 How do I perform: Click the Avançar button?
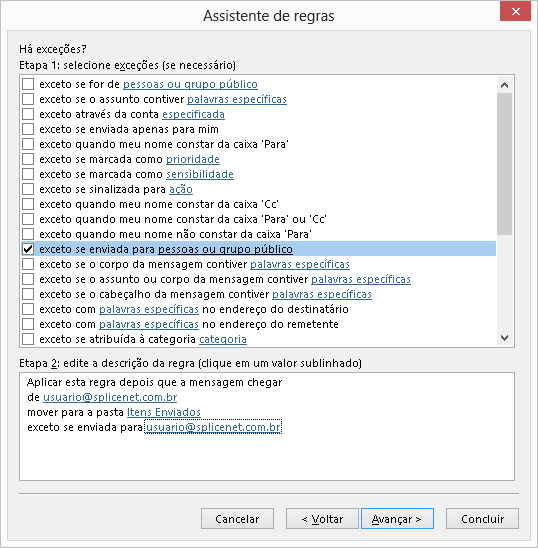point(397,519)
